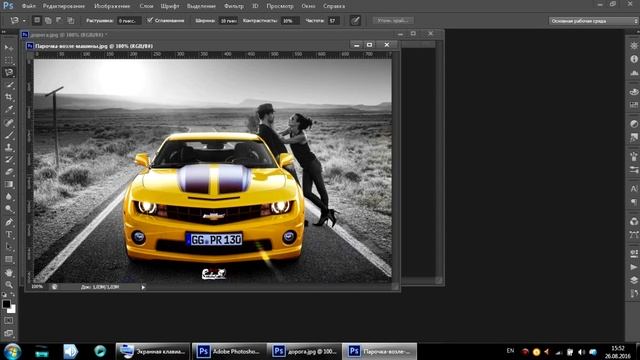Select the Path Selection tool

click(x=9, y=247)
